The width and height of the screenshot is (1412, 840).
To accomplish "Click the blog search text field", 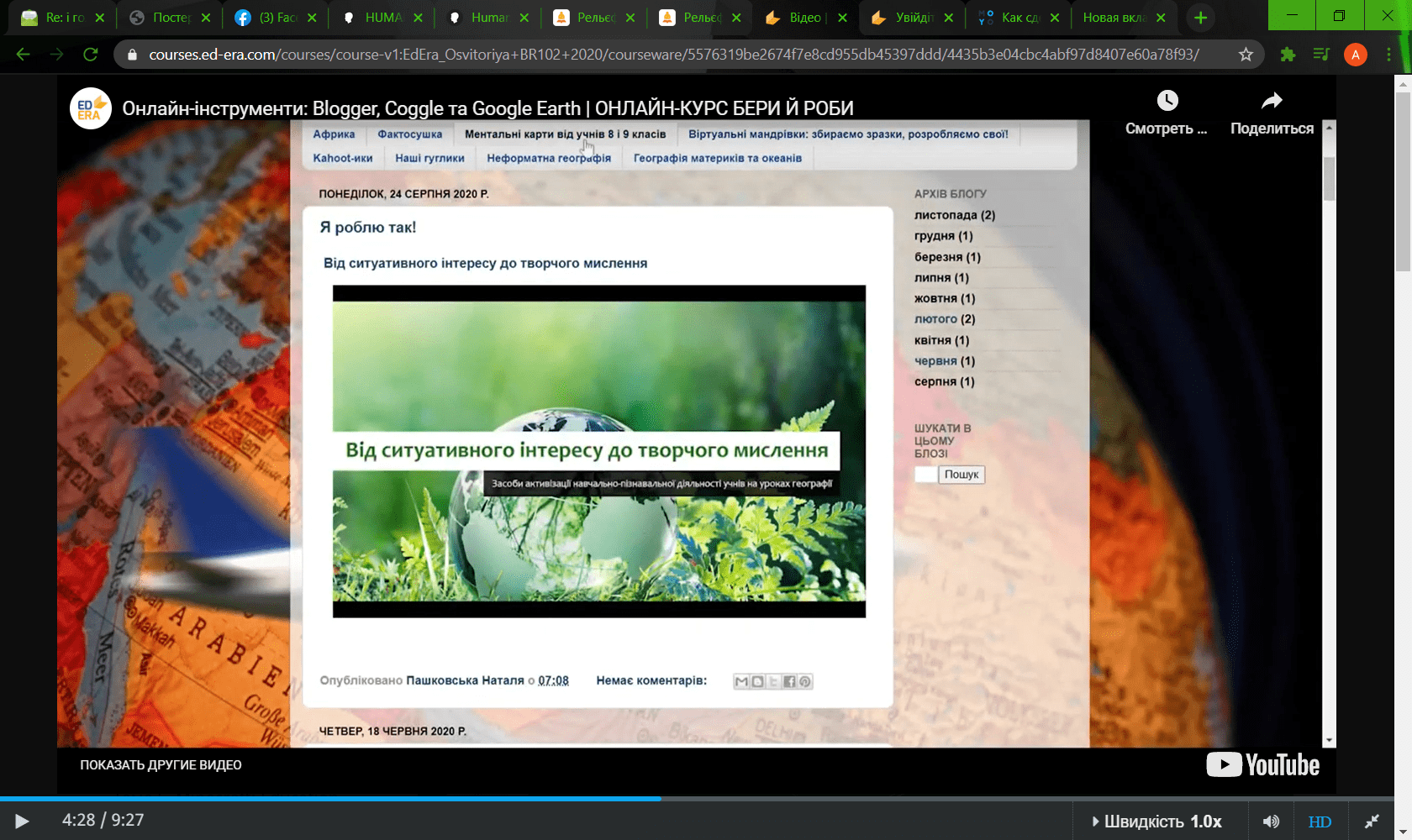I will click(925, 475).
